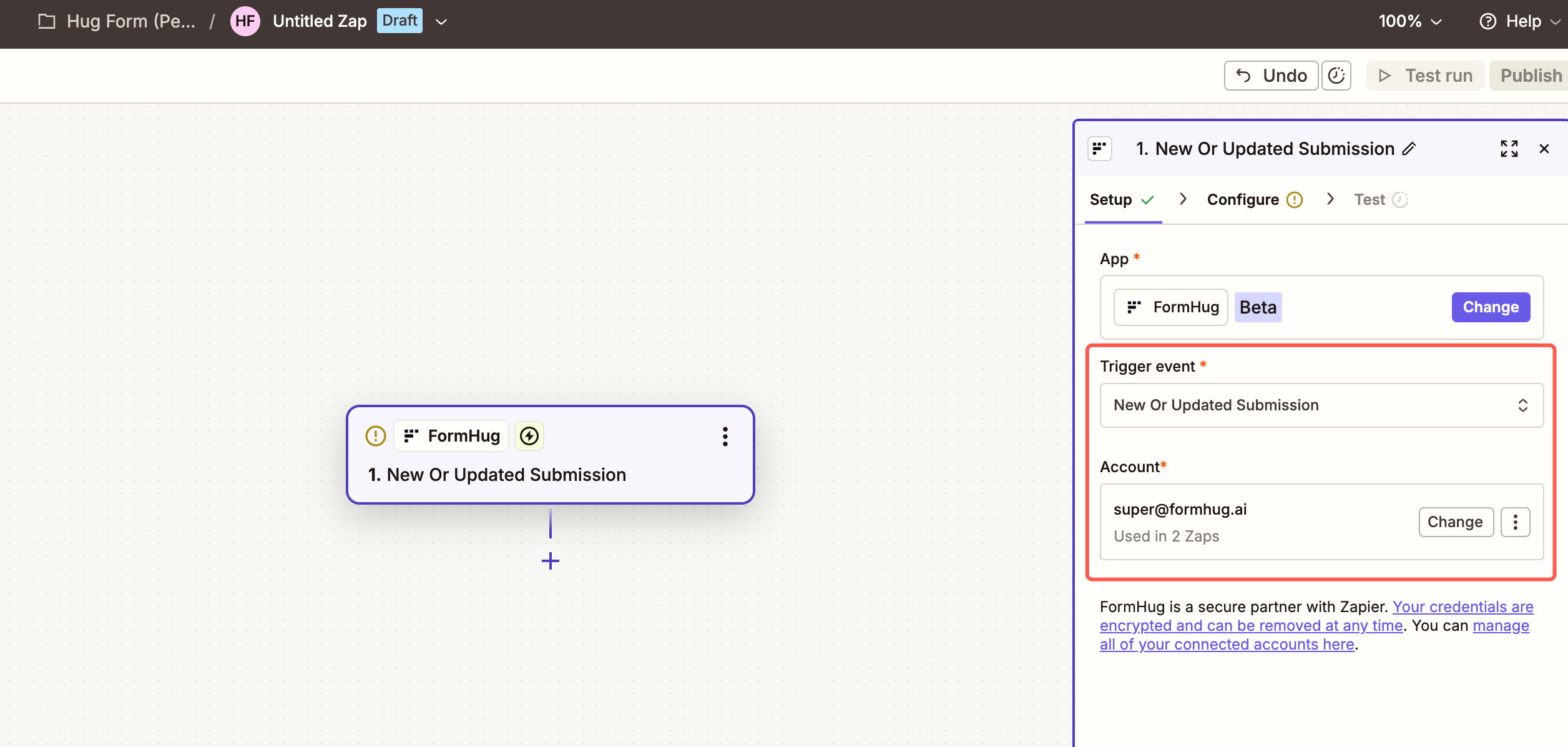The image size is (1568, 747).
Task: Open the step card three-dot menu
Action: [x=725, y=437]
